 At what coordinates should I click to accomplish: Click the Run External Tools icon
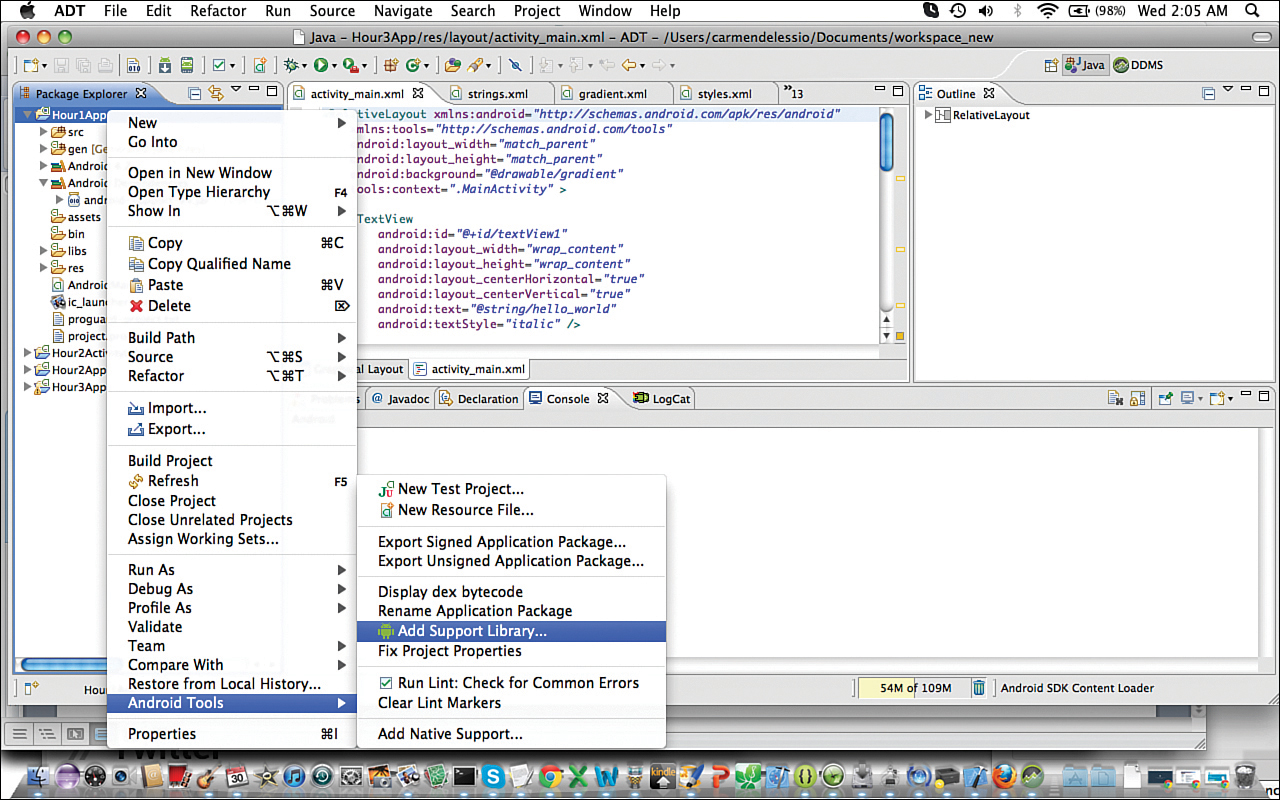tap(350, 65)
